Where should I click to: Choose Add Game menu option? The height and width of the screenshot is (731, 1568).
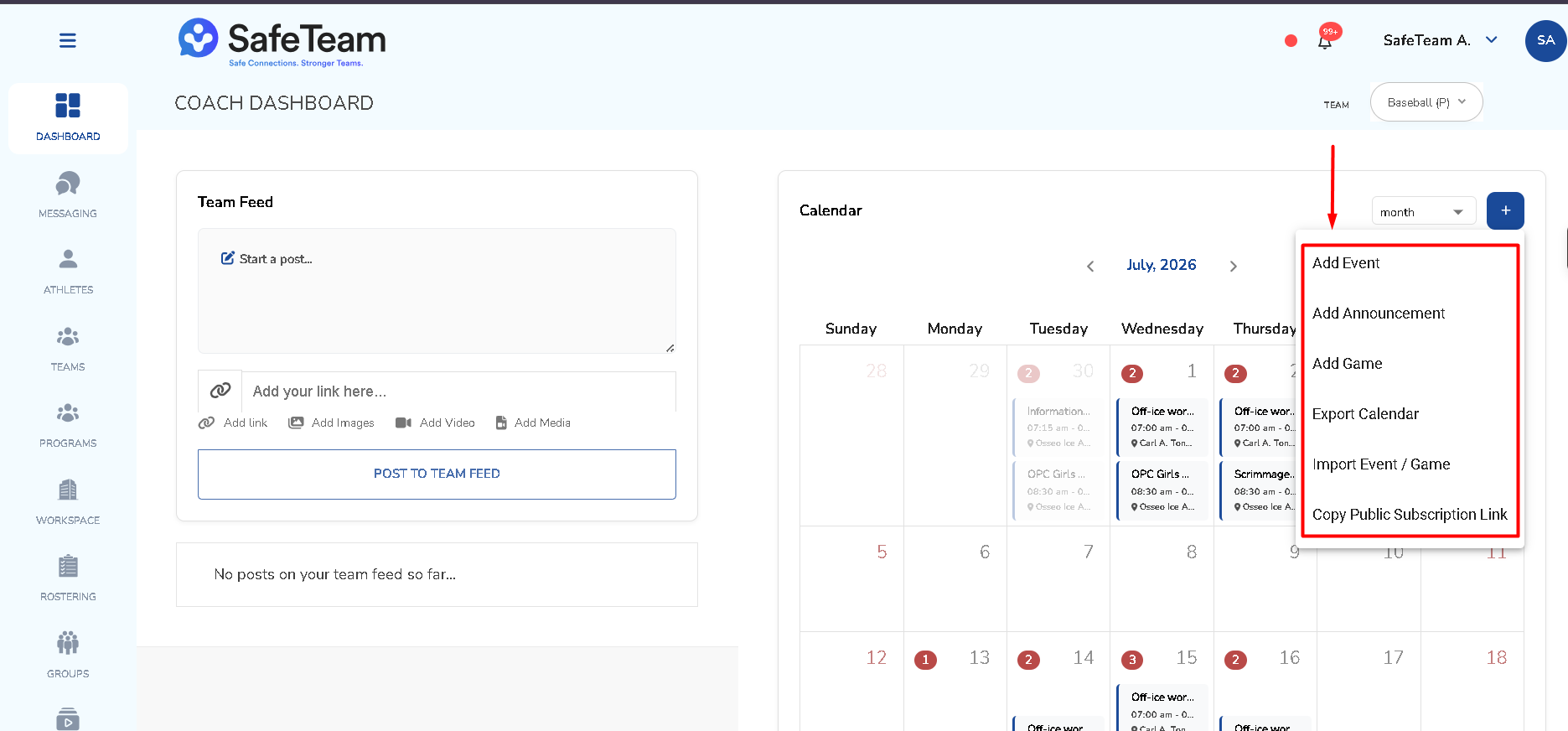click(x=1347, y=364)
